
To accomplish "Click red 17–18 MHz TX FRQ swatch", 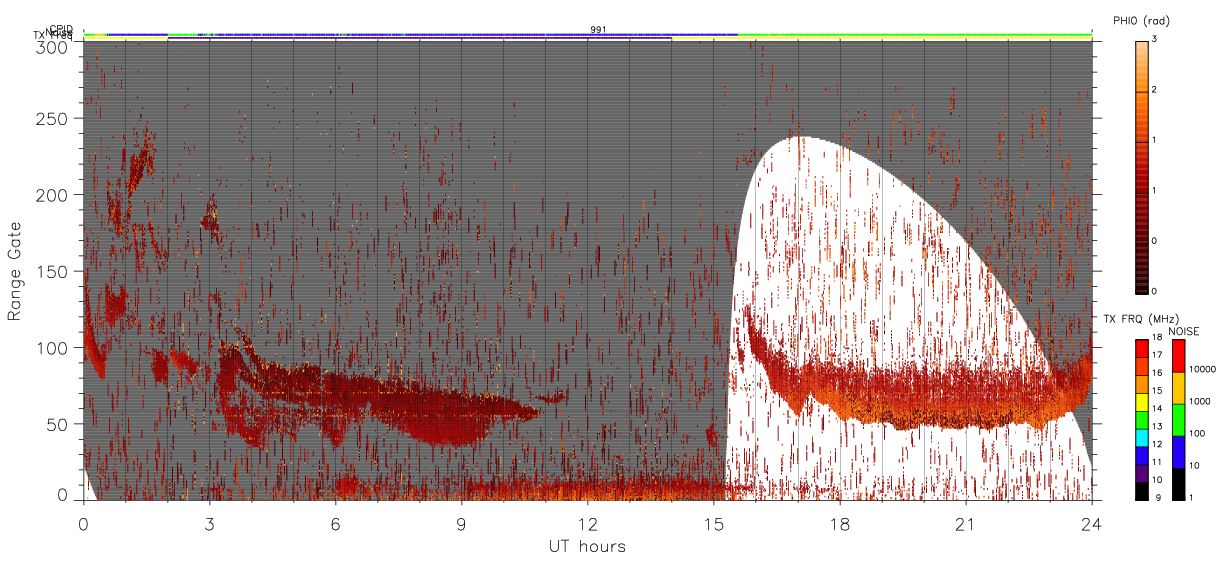I will [1142, 349].
